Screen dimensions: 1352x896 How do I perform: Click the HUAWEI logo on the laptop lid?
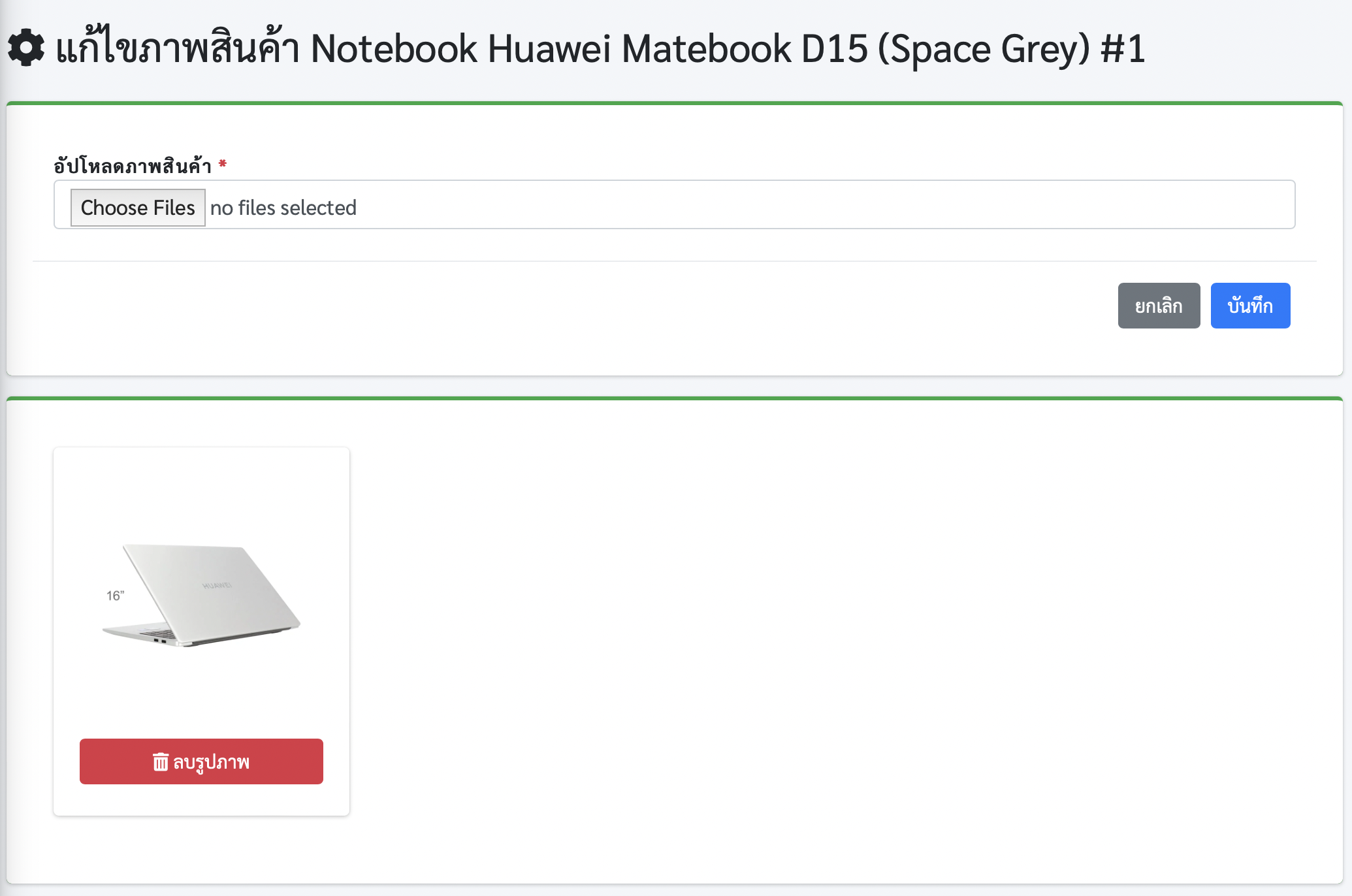click(217, 586)
